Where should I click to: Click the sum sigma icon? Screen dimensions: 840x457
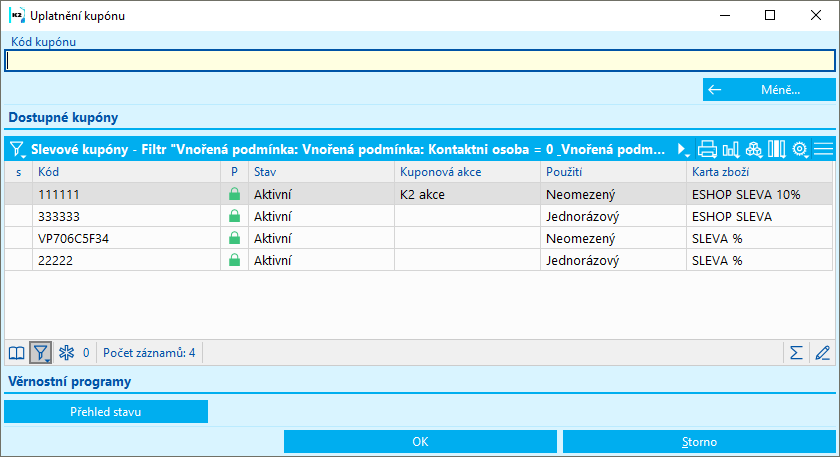click(x=796, y=353)
